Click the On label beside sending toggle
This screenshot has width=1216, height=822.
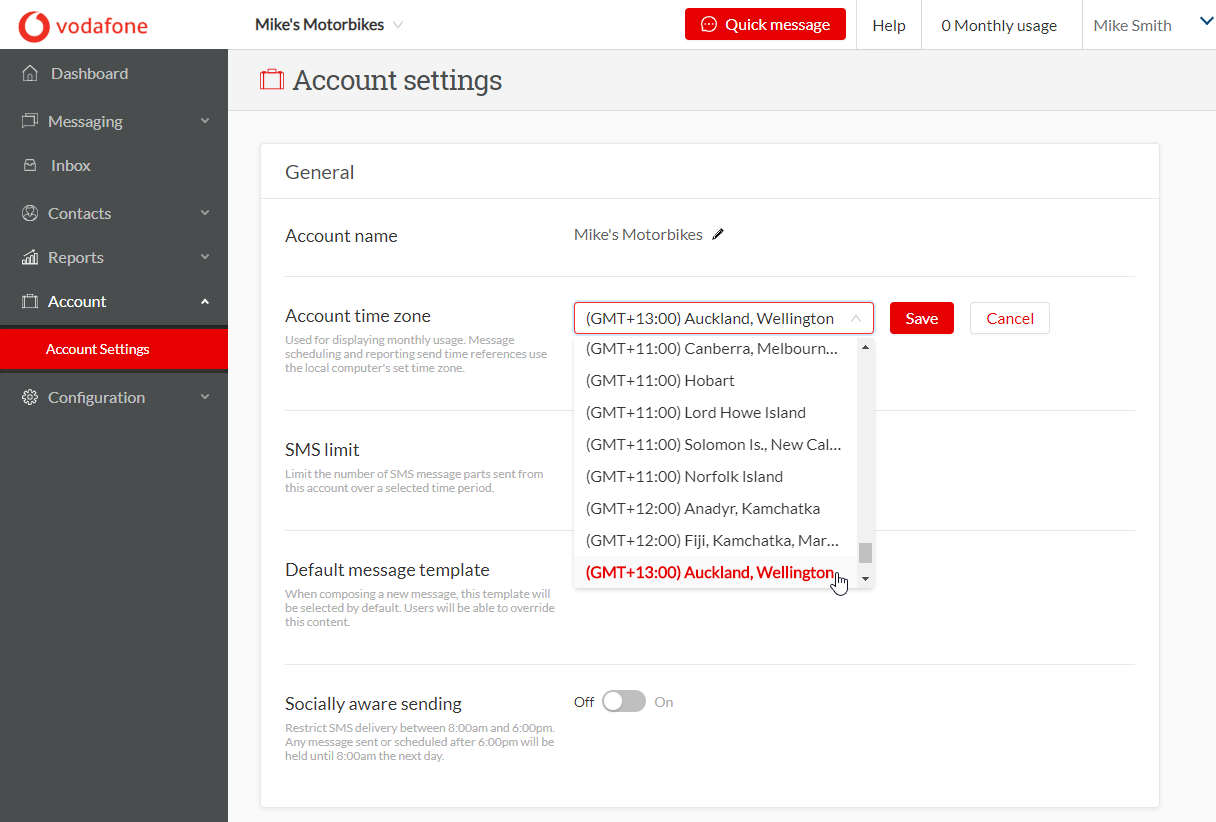coord(664,702)
